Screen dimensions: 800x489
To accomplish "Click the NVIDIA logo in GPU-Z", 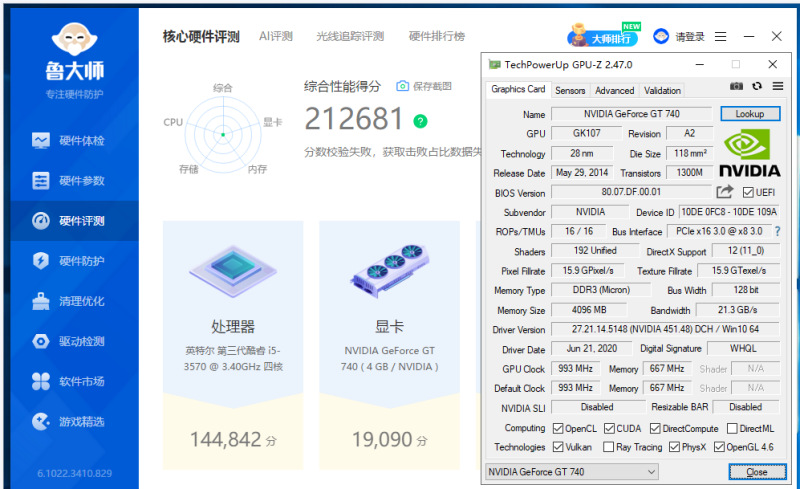I will (749, 153).
